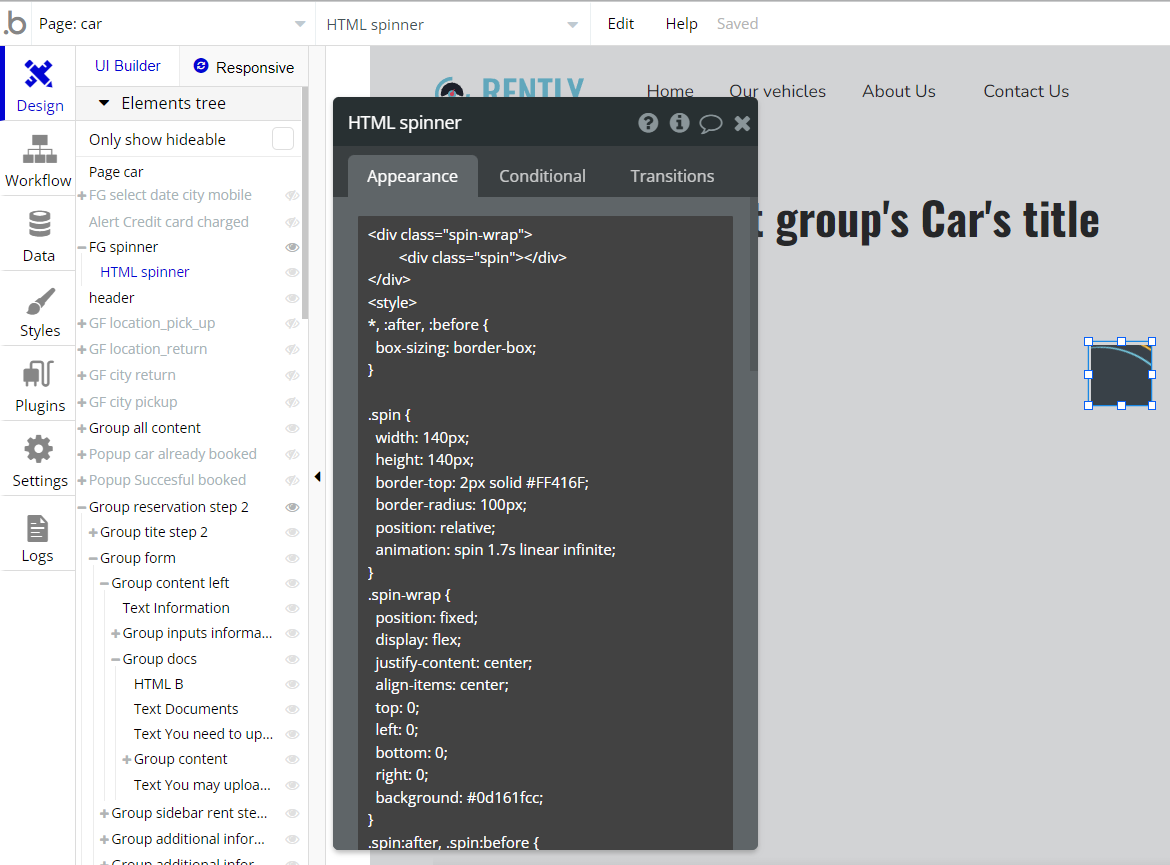Click the help question mark in HTML spinner panel
This screenshot has width=1170, height=865.
click(x=649, y=123)
